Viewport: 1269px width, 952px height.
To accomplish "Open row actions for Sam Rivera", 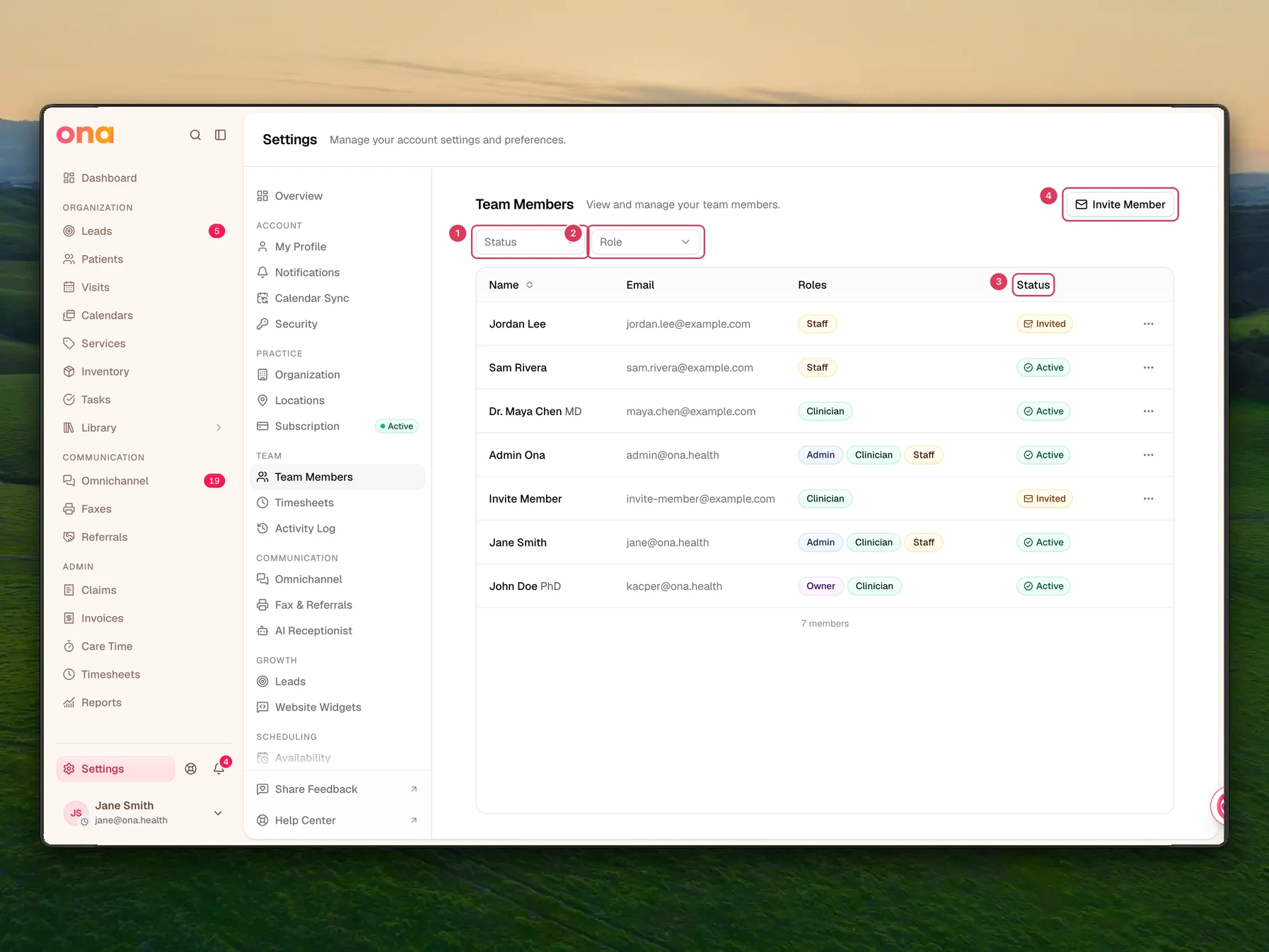I will tap(1148, 368).
